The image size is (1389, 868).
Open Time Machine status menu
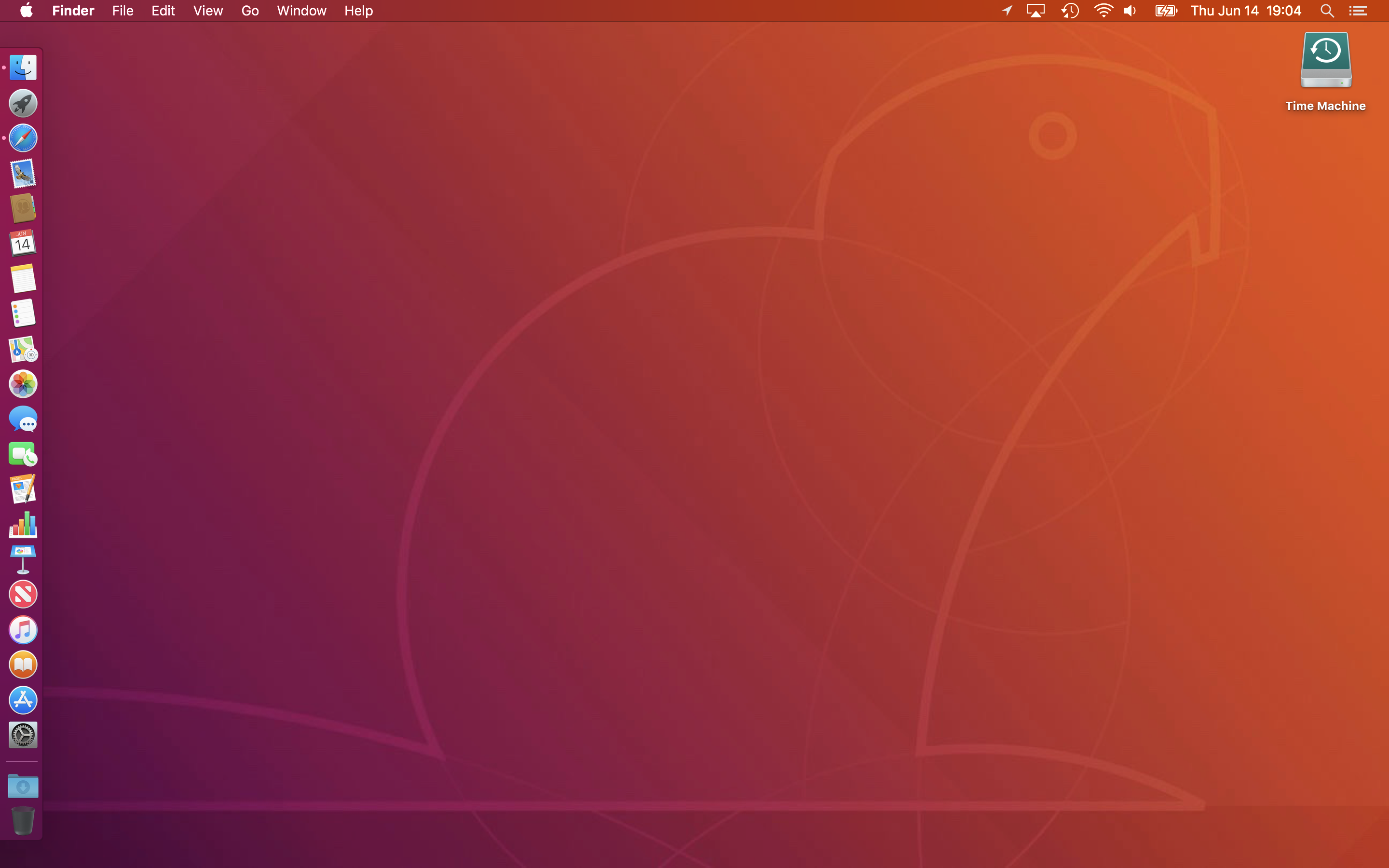[x=1070, y=10]
